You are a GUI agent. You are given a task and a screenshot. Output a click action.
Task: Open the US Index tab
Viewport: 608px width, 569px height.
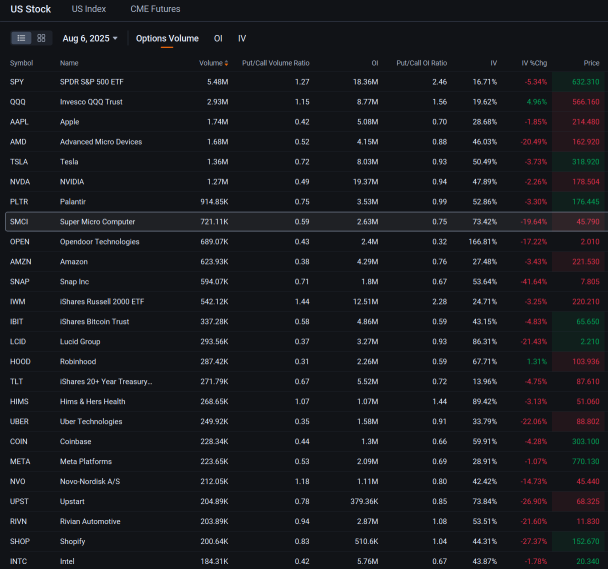click(89, 9)
